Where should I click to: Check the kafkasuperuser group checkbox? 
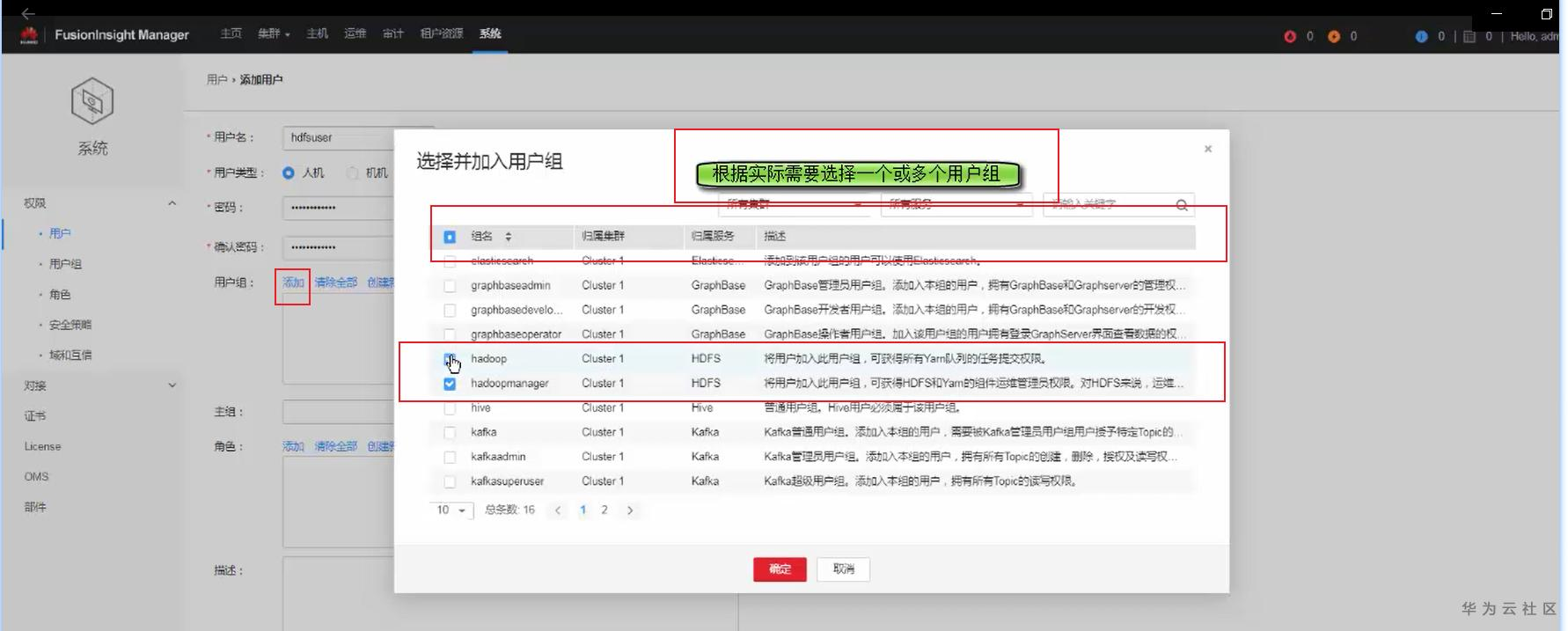[450, 482]
